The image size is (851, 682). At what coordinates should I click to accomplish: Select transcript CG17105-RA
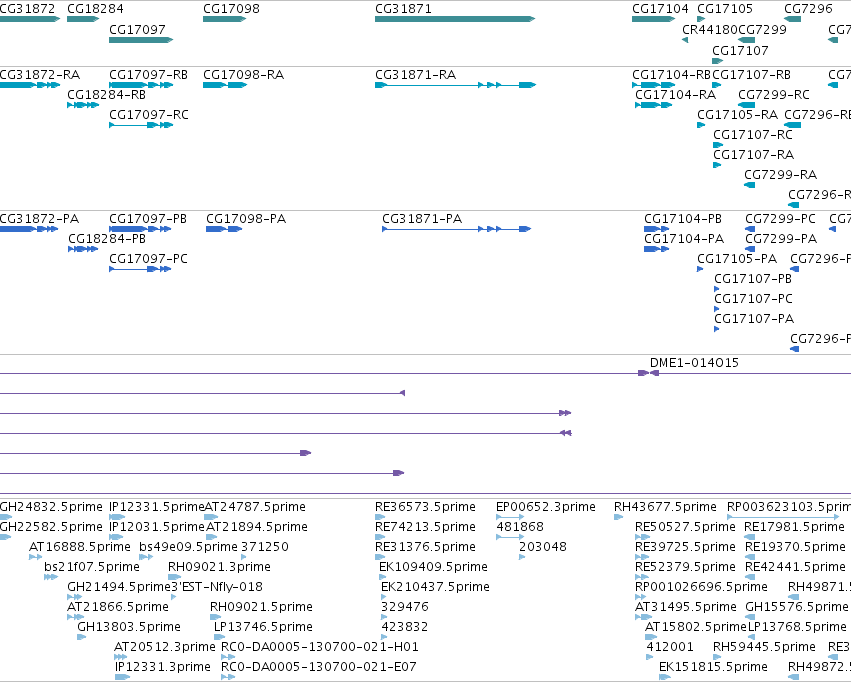click(701, 125)
